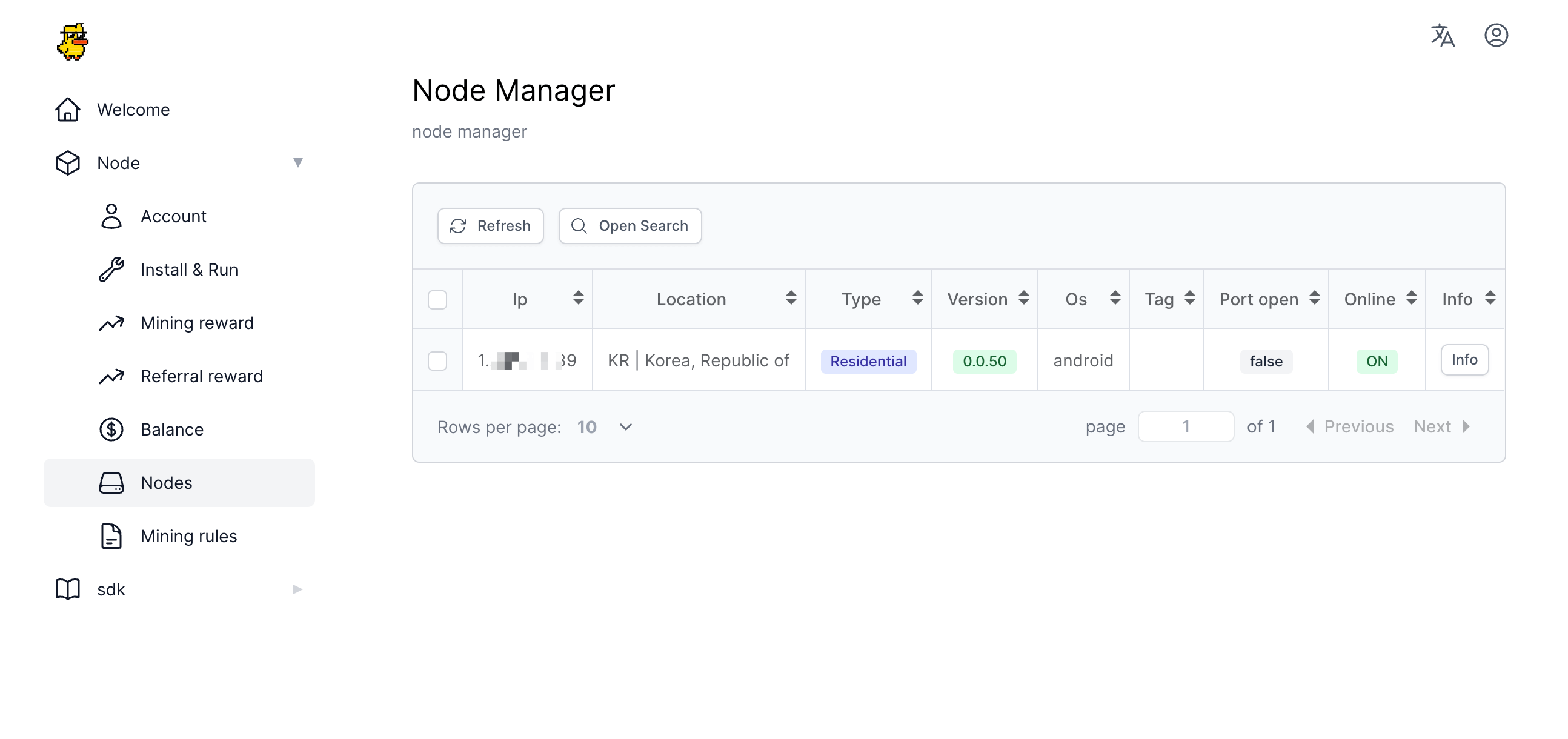Image resolution: width=1568 pixels, height=739 pixels.
Task: Click the Balance dollar icon
Action: coord(111,429)
